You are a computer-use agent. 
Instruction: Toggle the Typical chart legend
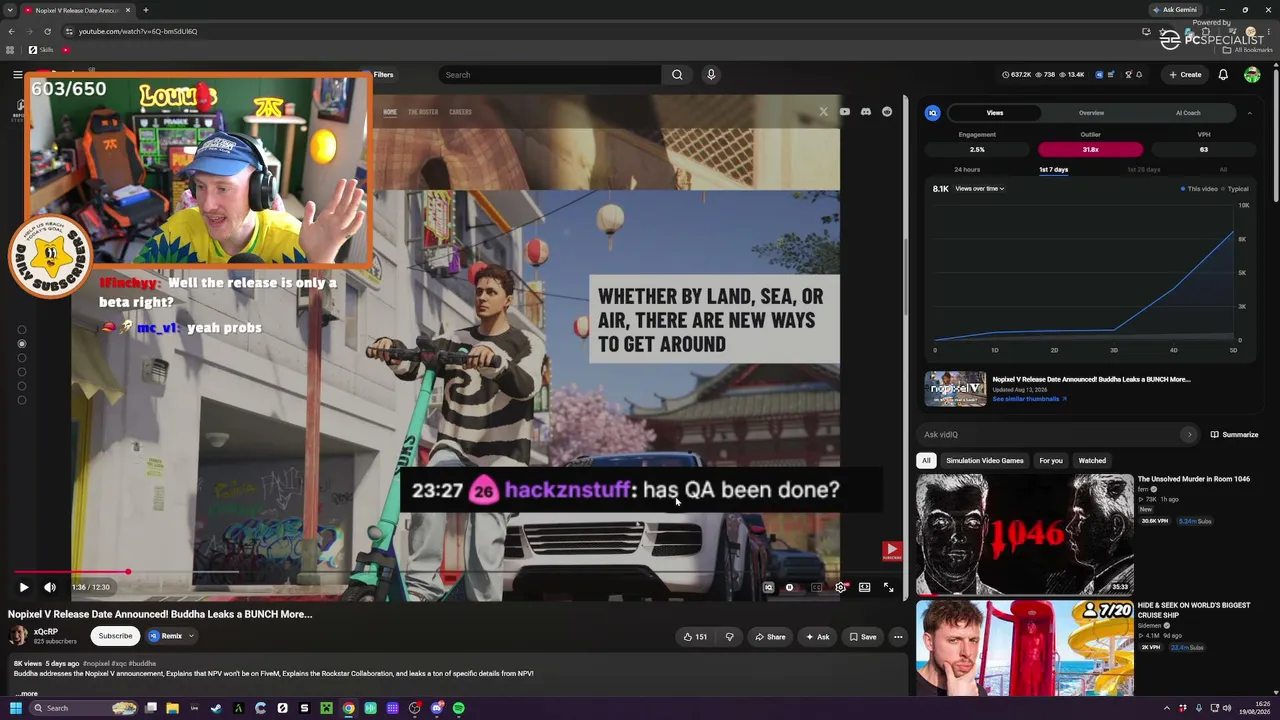coord(1235,189)
